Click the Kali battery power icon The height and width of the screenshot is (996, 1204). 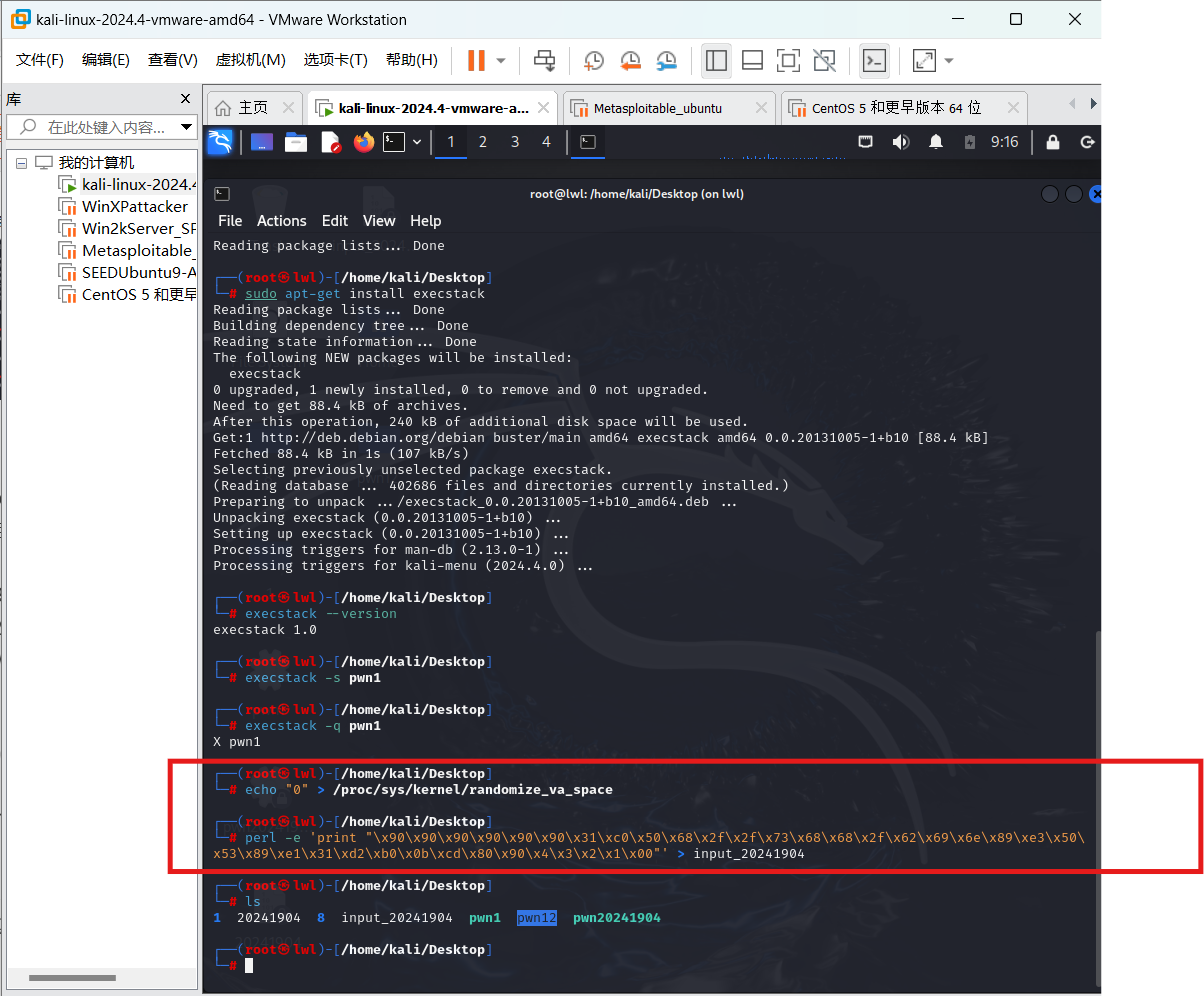969,142
